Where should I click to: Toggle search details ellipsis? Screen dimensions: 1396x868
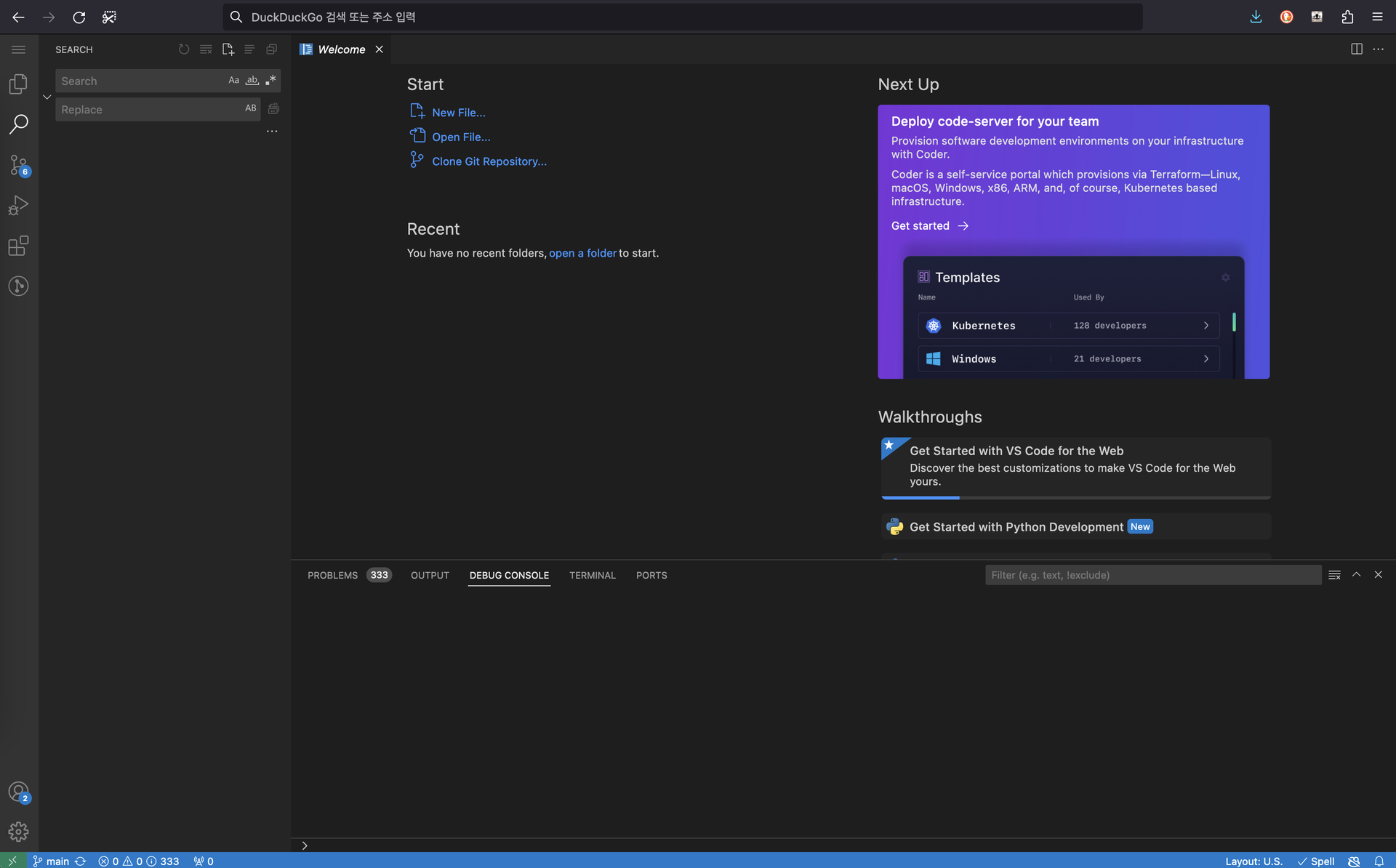[272, 132]
